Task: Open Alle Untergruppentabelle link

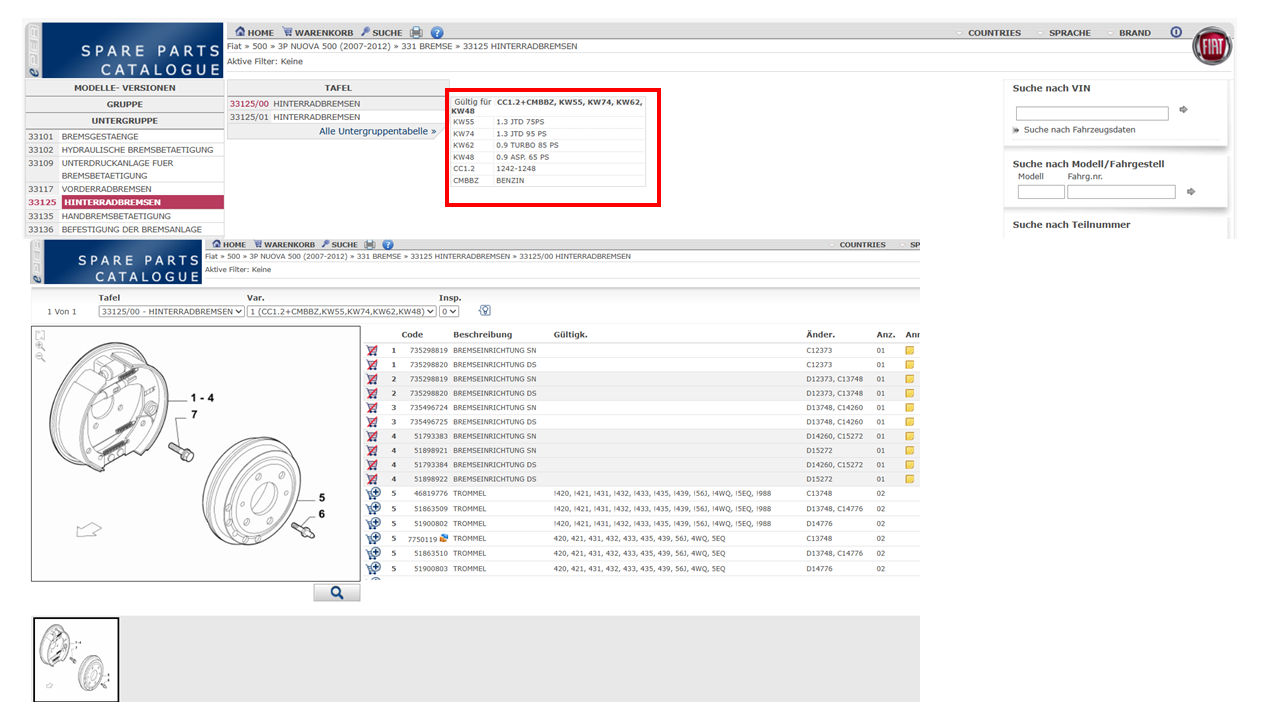Action: (377, 131)
